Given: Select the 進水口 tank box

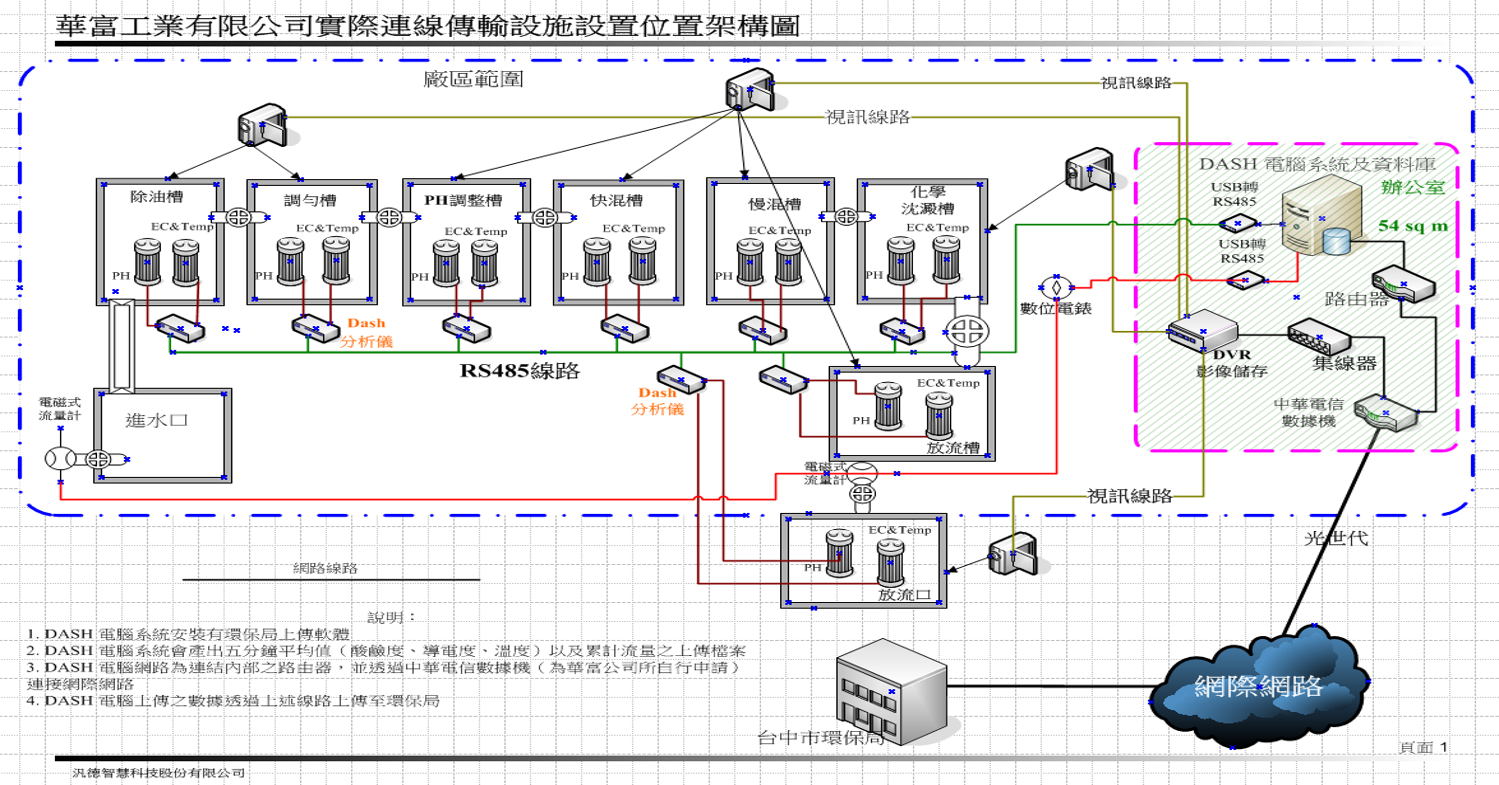Looking at the screenshot, I should tap(159, 435).
